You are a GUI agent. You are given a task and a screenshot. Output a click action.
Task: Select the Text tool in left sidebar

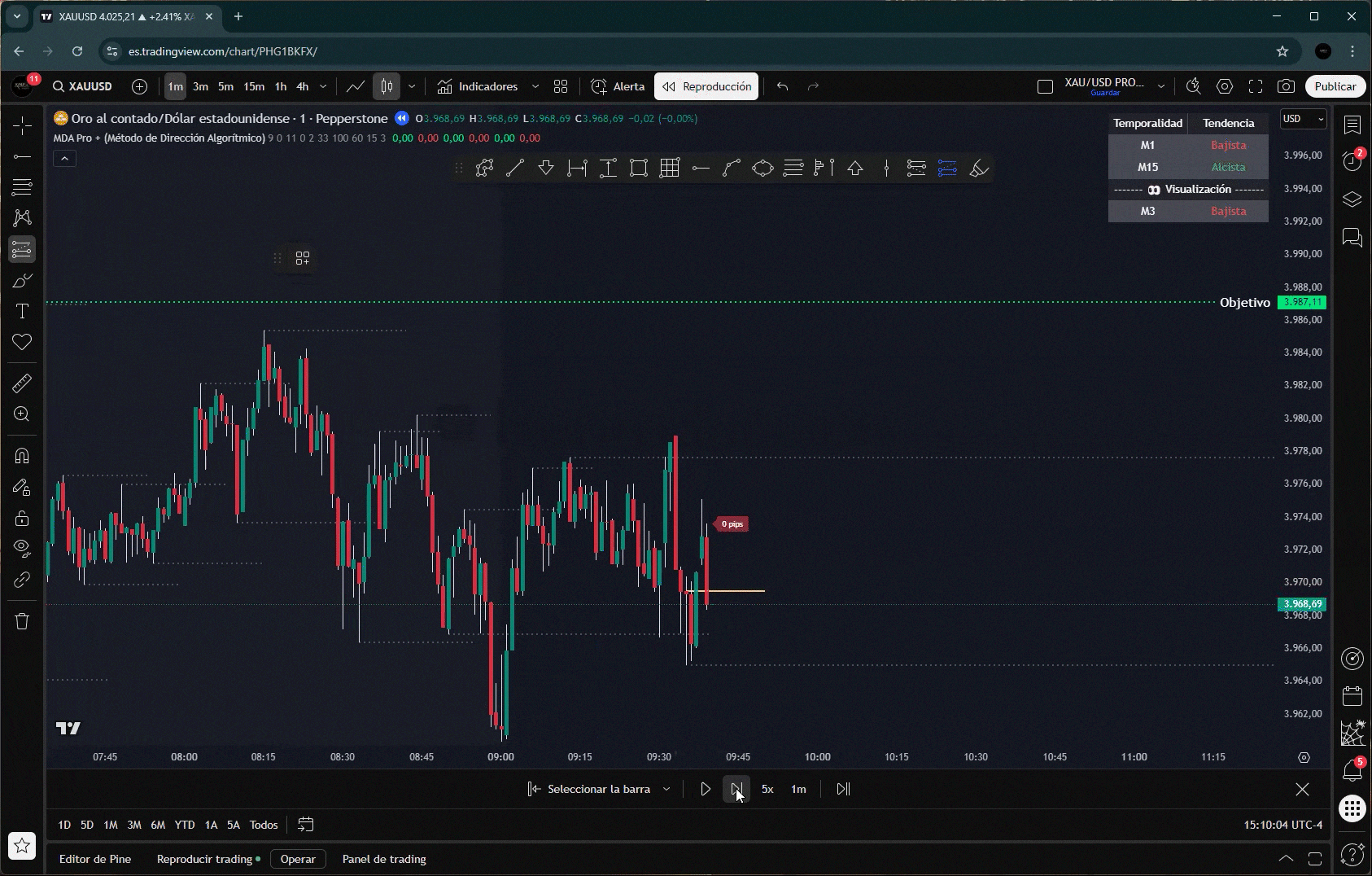[x=22, y=312]
